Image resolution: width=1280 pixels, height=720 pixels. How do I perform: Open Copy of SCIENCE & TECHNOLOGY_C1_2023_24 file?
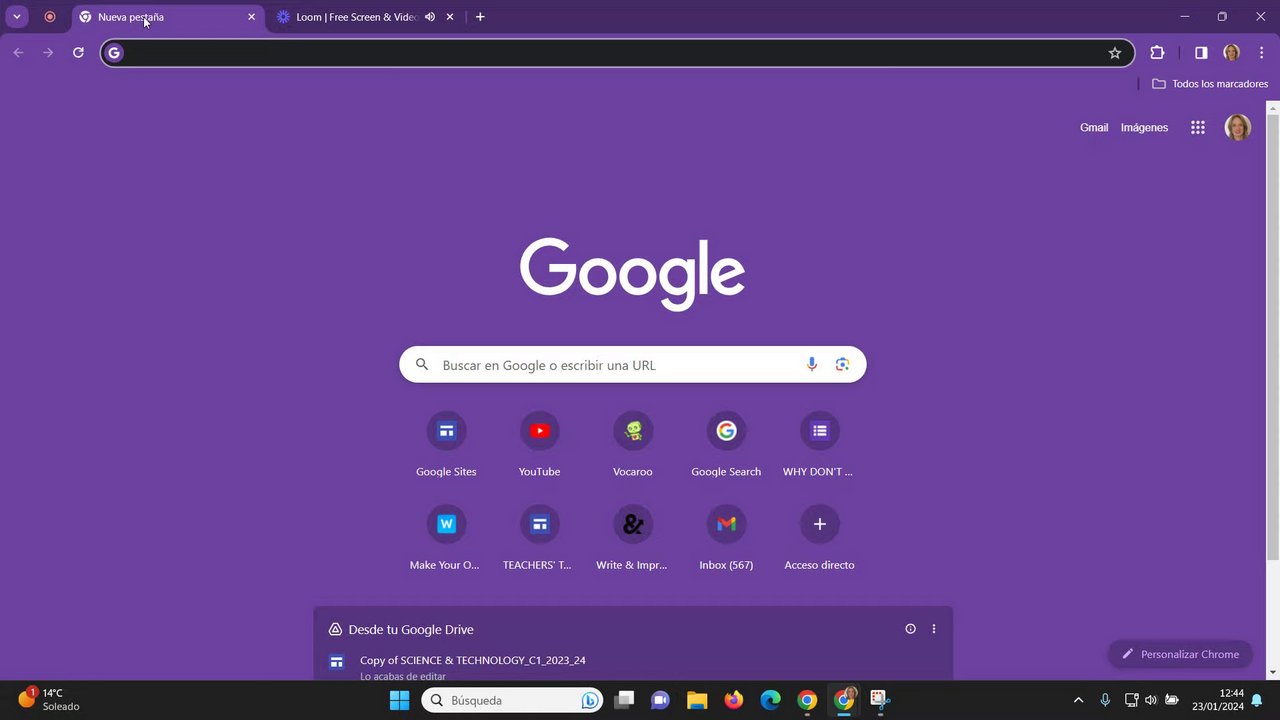633,667
